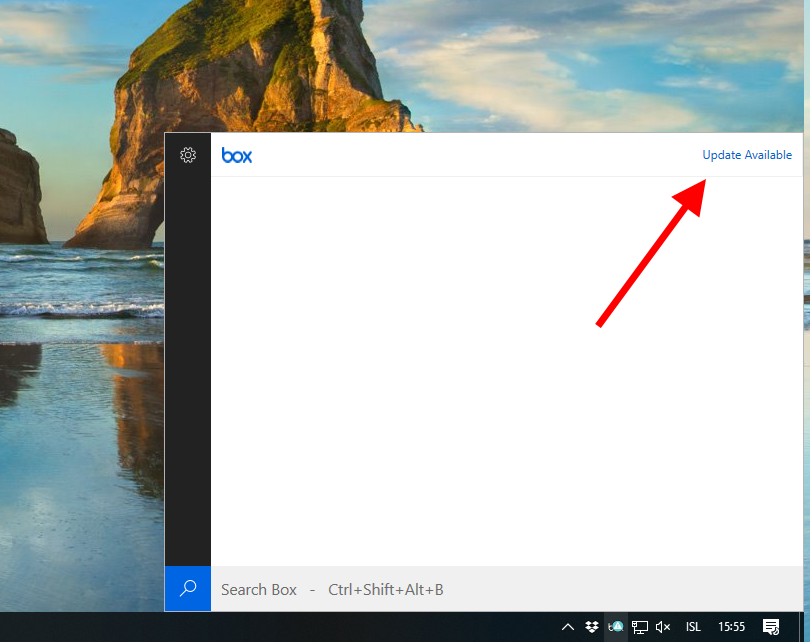Focus the Search Box input field

(507, 589)
